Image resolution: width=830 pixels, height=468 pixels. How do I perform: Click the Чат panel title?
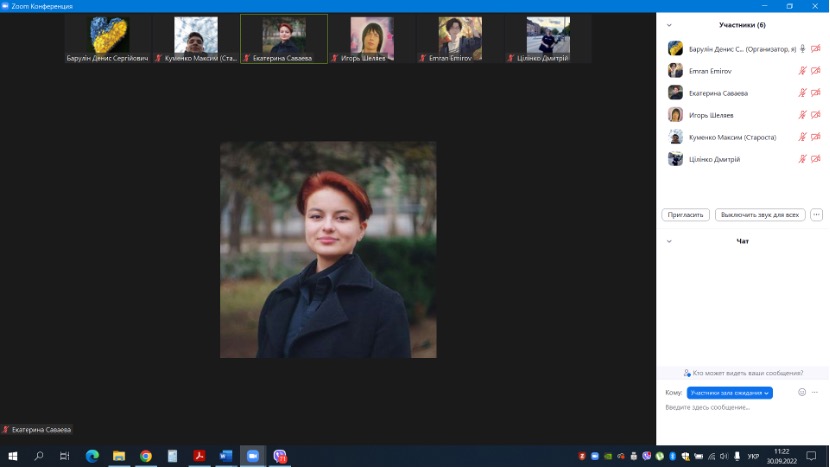coord(743,241)
